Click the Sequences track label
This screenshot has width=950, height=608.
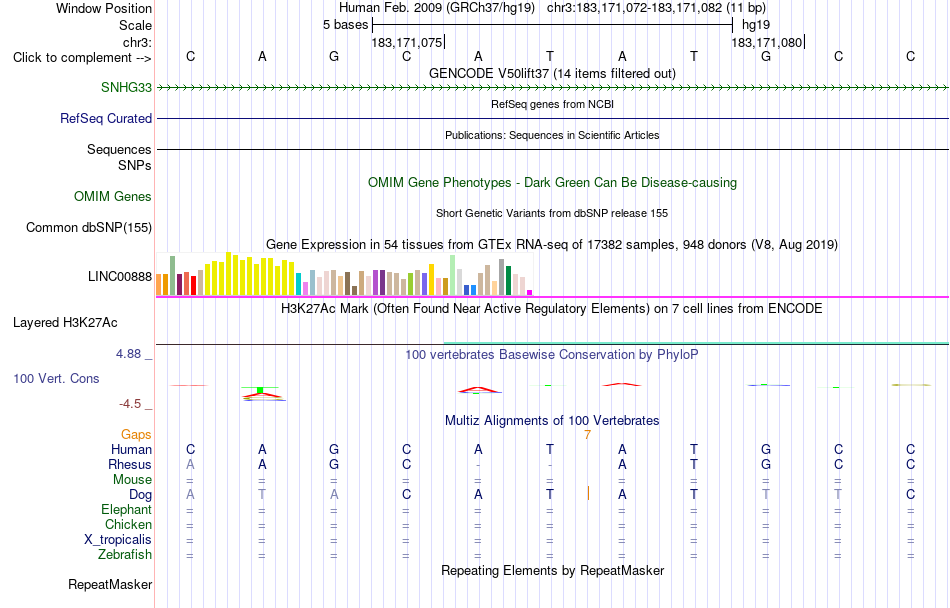[x=119, y=149]
